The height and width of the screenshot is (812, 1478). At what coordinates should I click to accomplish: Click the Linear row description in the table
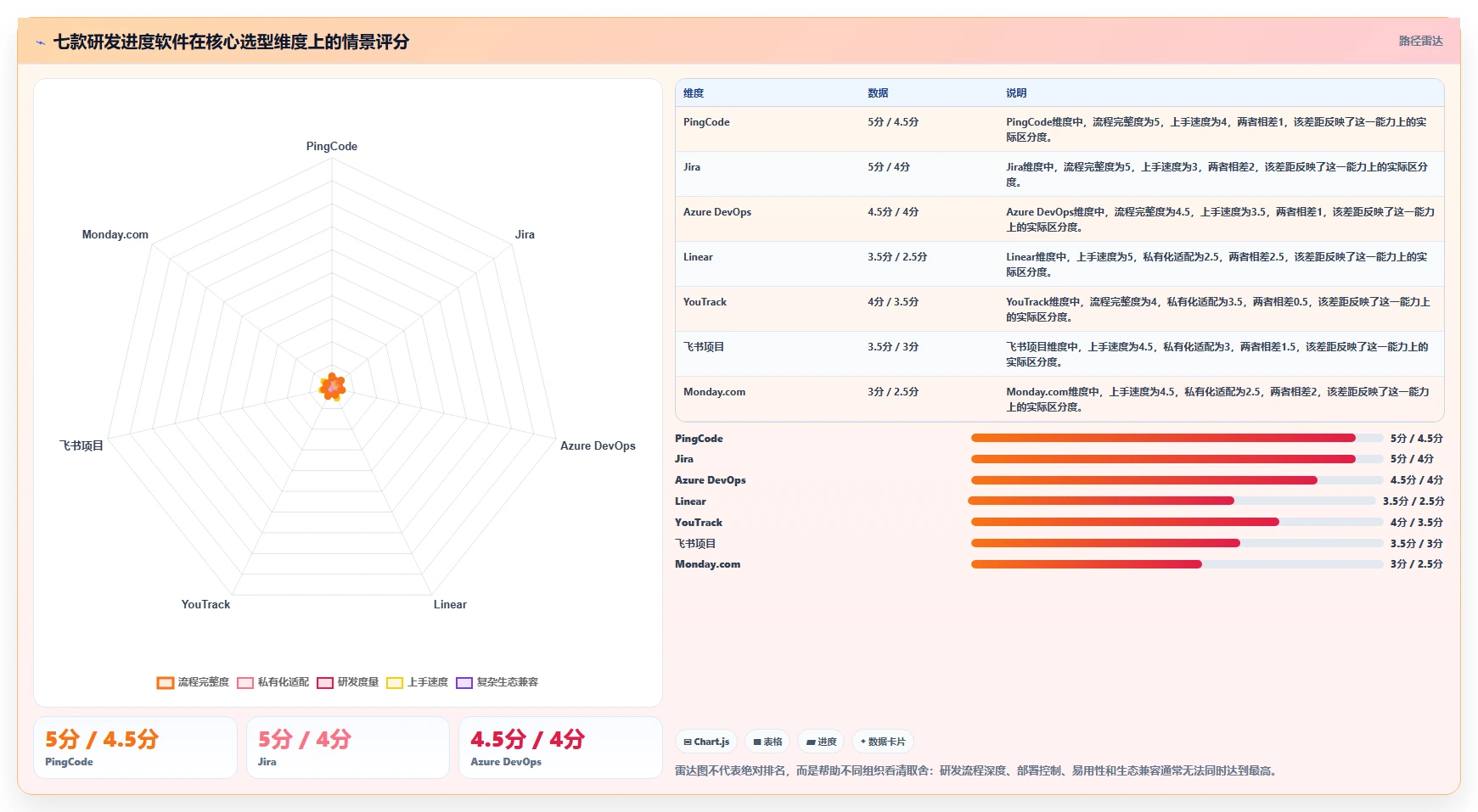click(x=1217, y=265)
